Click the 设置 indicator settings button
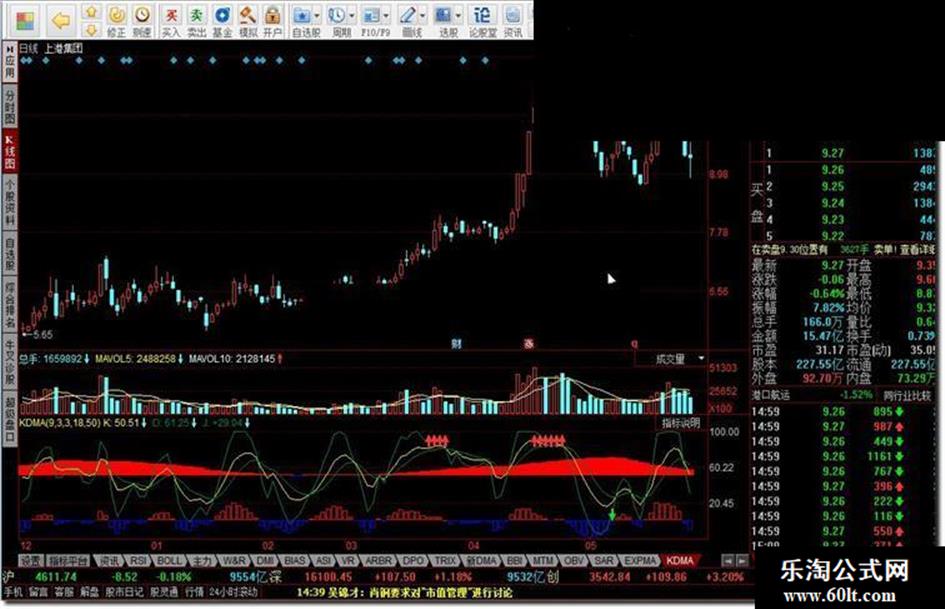Screen dimensions: 945x609 pos(31,561)
